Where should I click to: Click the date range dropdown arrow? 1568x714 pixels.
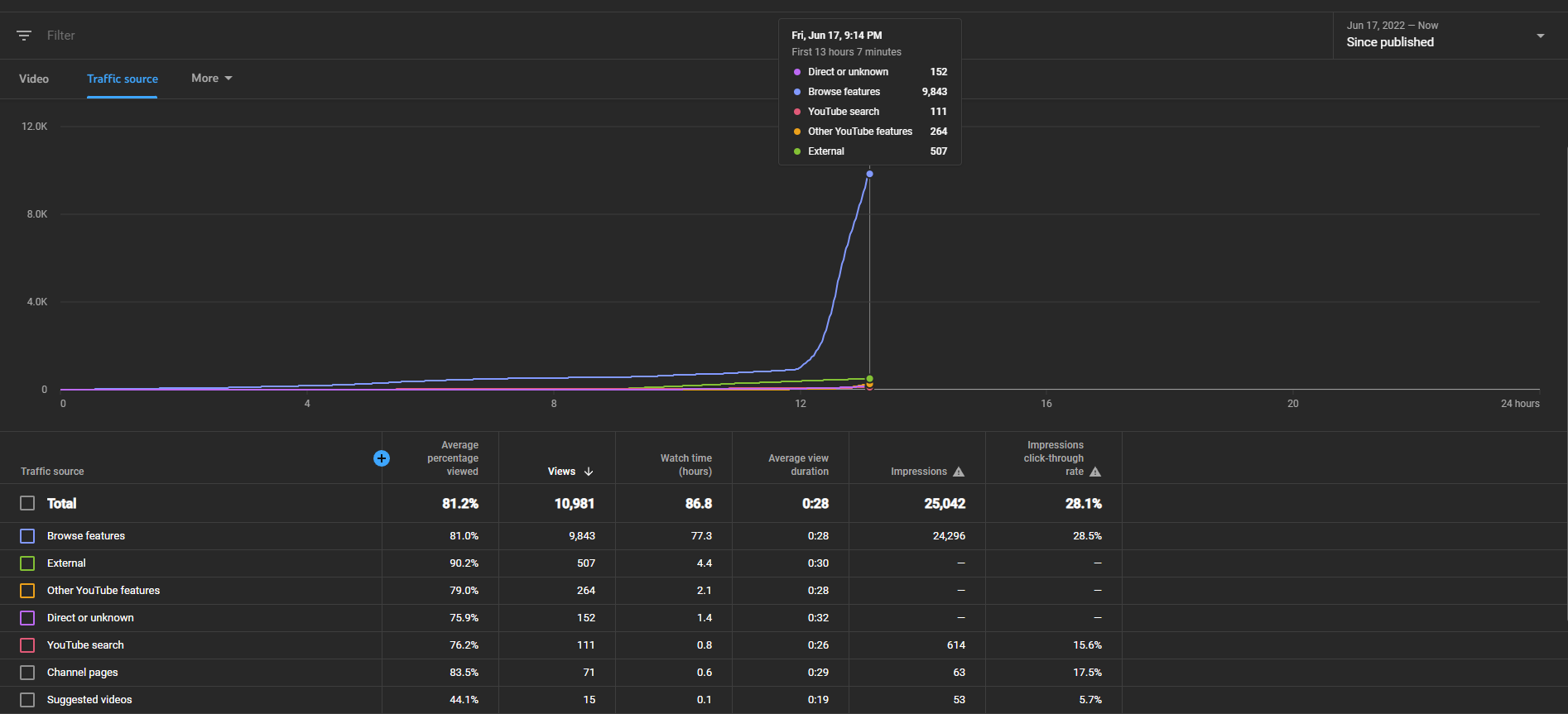pyautogui.click(x=1541, y=36)
